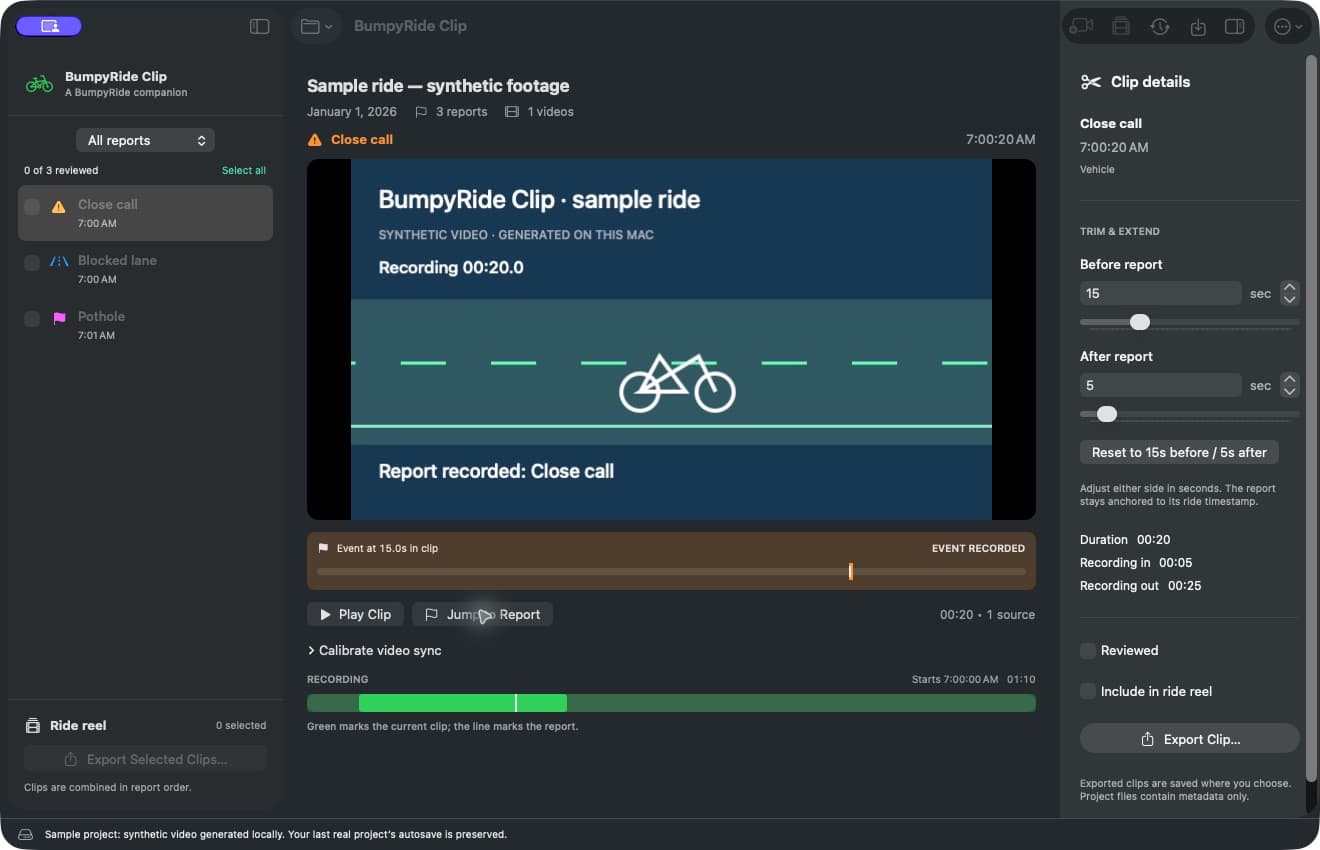Viewport: 1320px width, 850px height.
Task: Click the Blocked lane road icon
Action: pyautogui.click(x=59, y=261)
